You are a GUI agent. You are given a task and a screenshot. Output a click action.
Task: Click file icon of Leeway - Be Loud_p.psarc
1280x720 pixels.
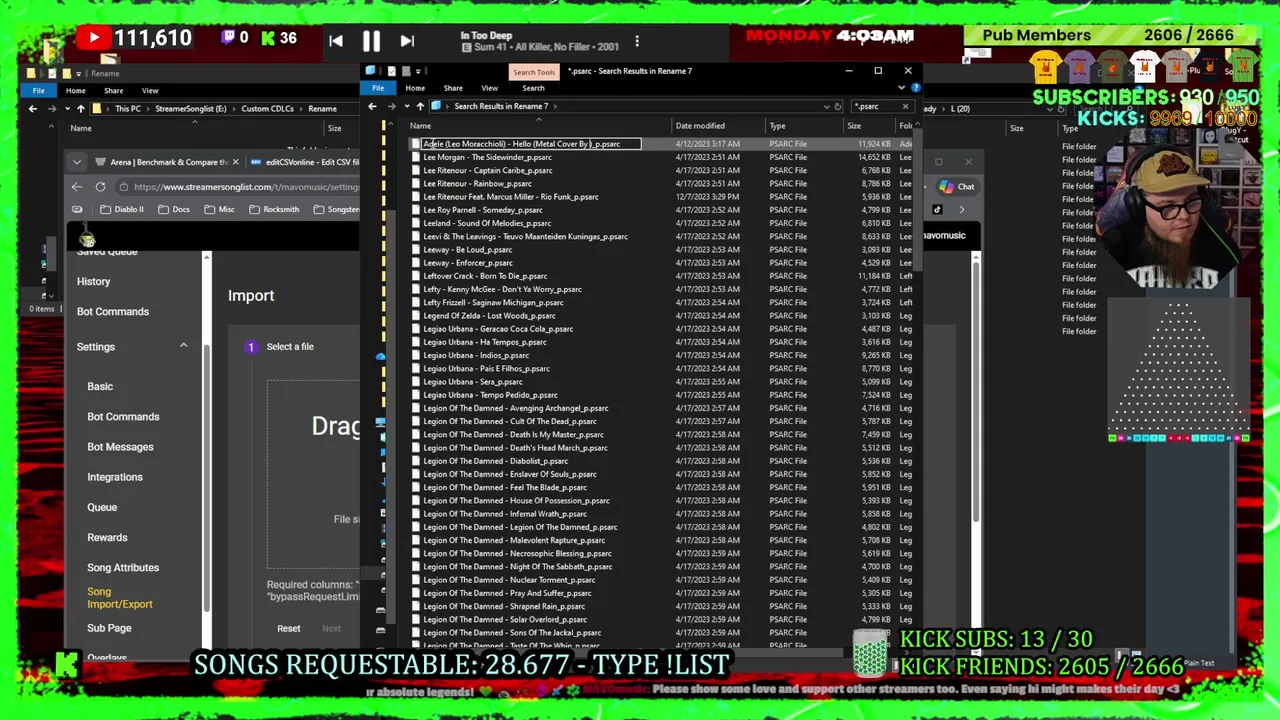416,250
